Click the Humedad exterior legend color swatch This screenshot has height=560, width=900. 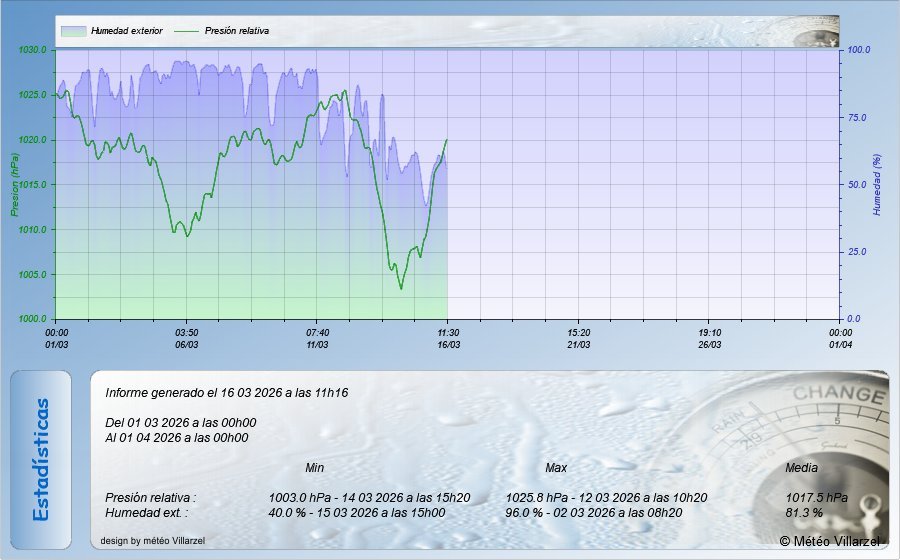(73, 31)
